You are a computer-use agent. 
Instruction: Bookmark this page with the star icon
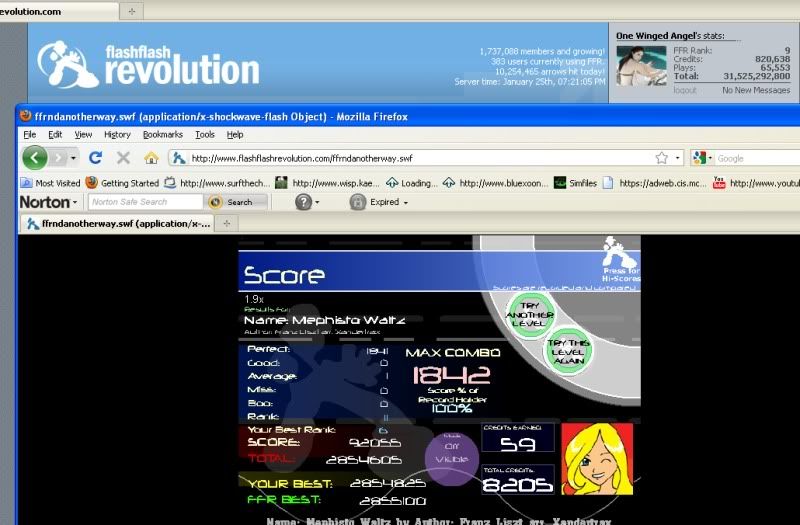661,158
